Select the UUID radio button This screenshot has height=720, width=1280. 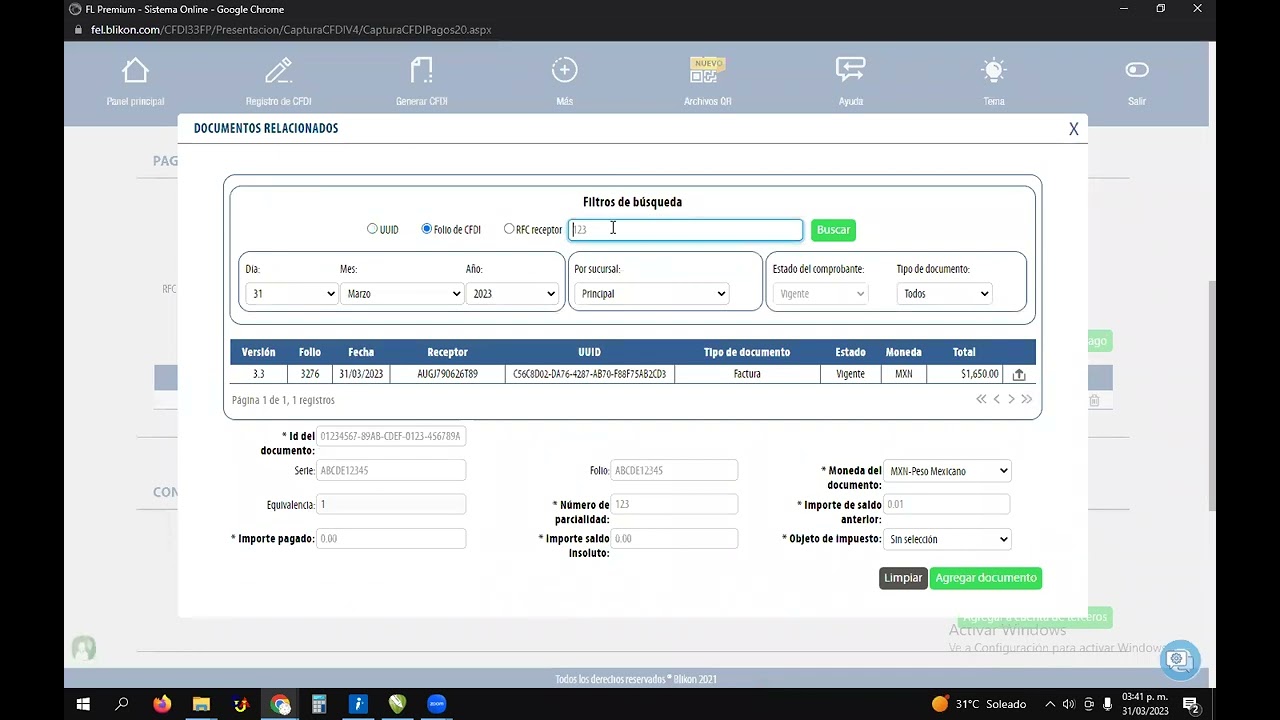372,229
